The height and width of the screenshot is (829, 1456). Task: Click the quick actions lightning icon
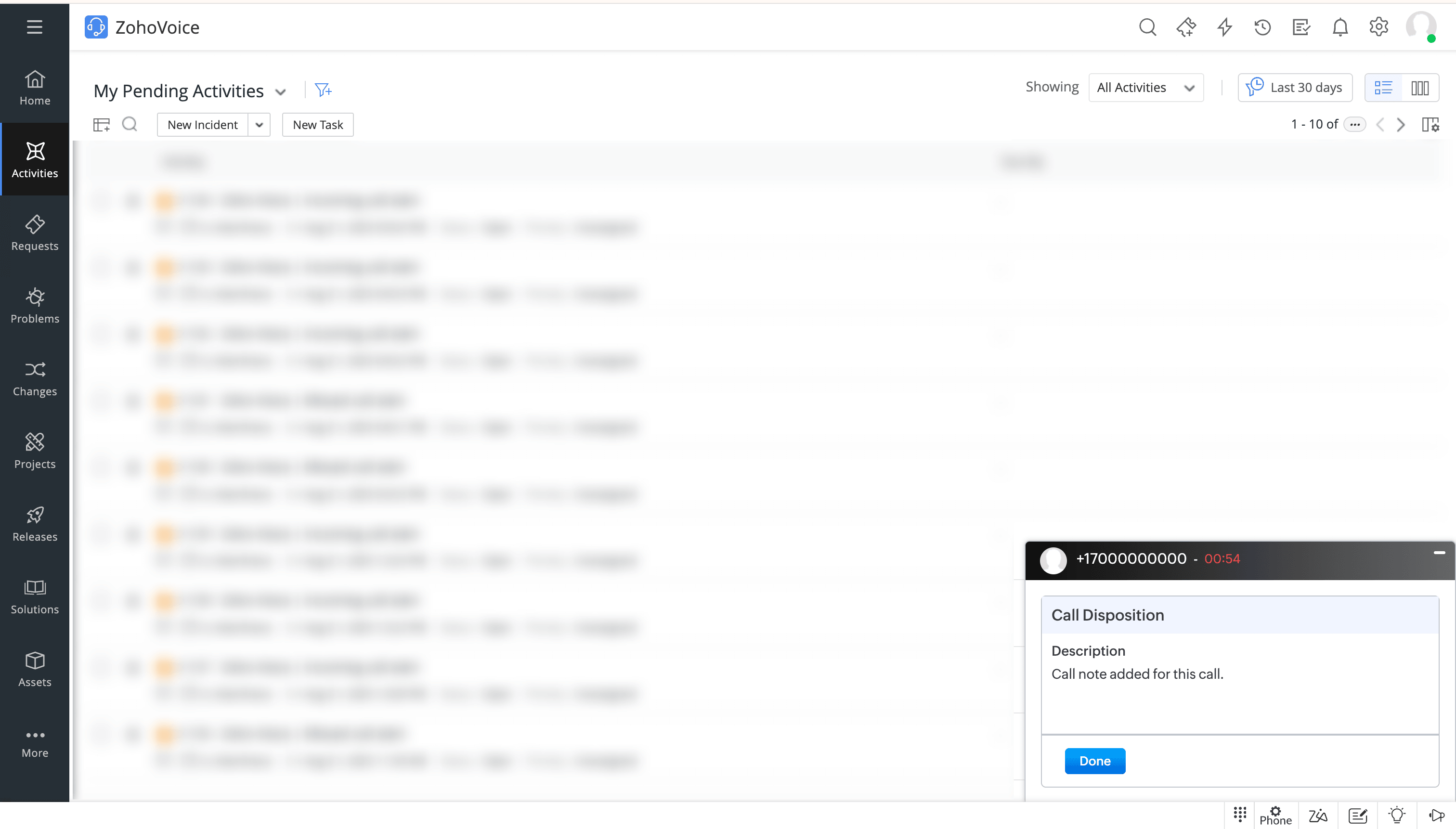point(1224,27)
